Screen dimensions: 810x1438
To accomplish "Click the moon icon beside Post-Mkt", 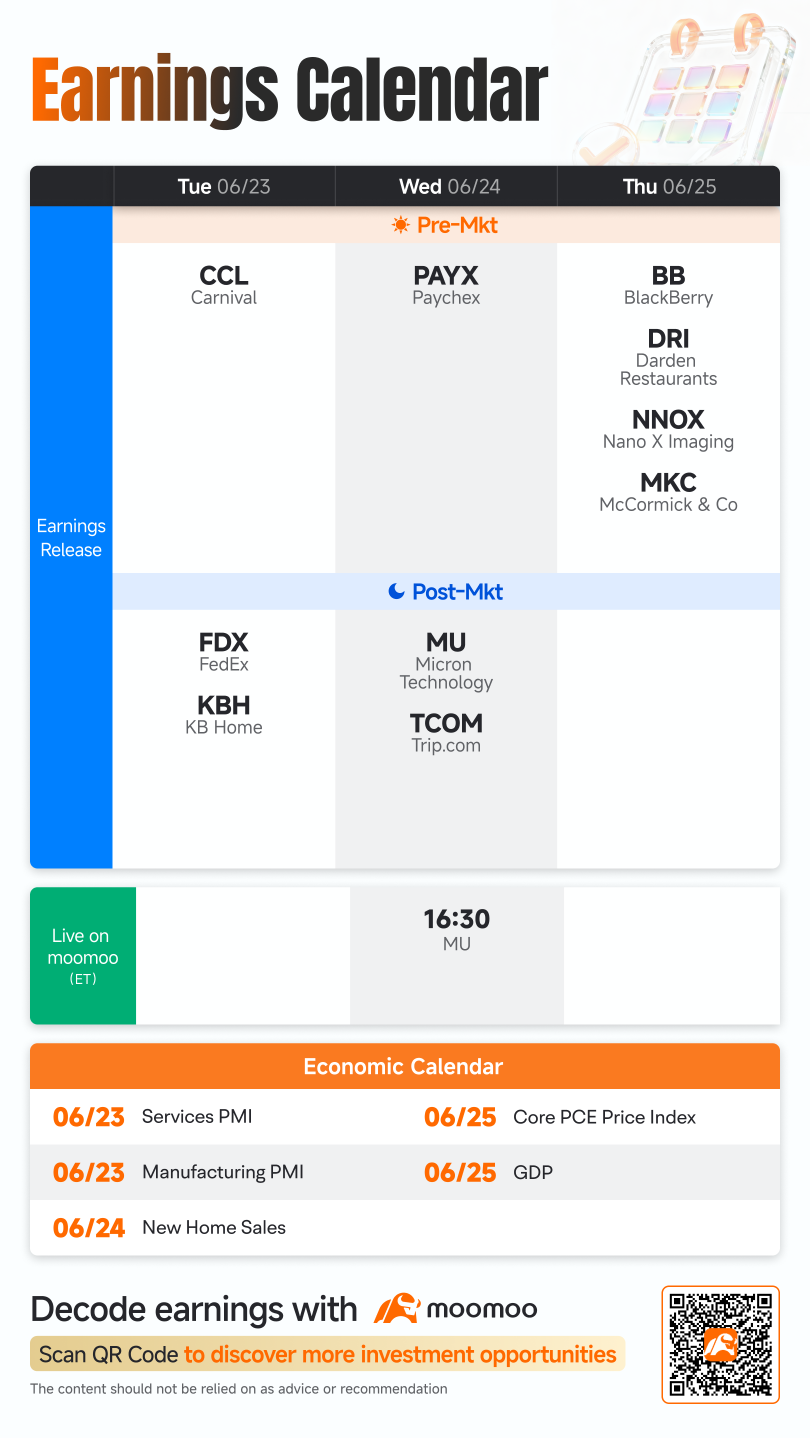I will [396, 592].
